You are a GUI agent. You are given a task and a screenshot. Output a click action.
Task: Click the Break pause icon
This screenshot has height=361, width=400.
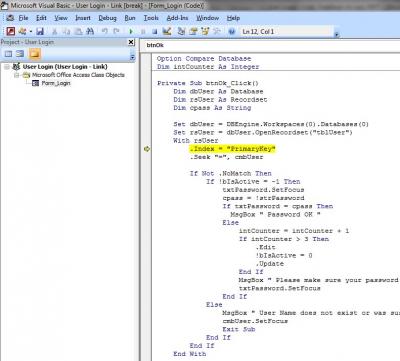pyautogui.click(x=143, y=31)
